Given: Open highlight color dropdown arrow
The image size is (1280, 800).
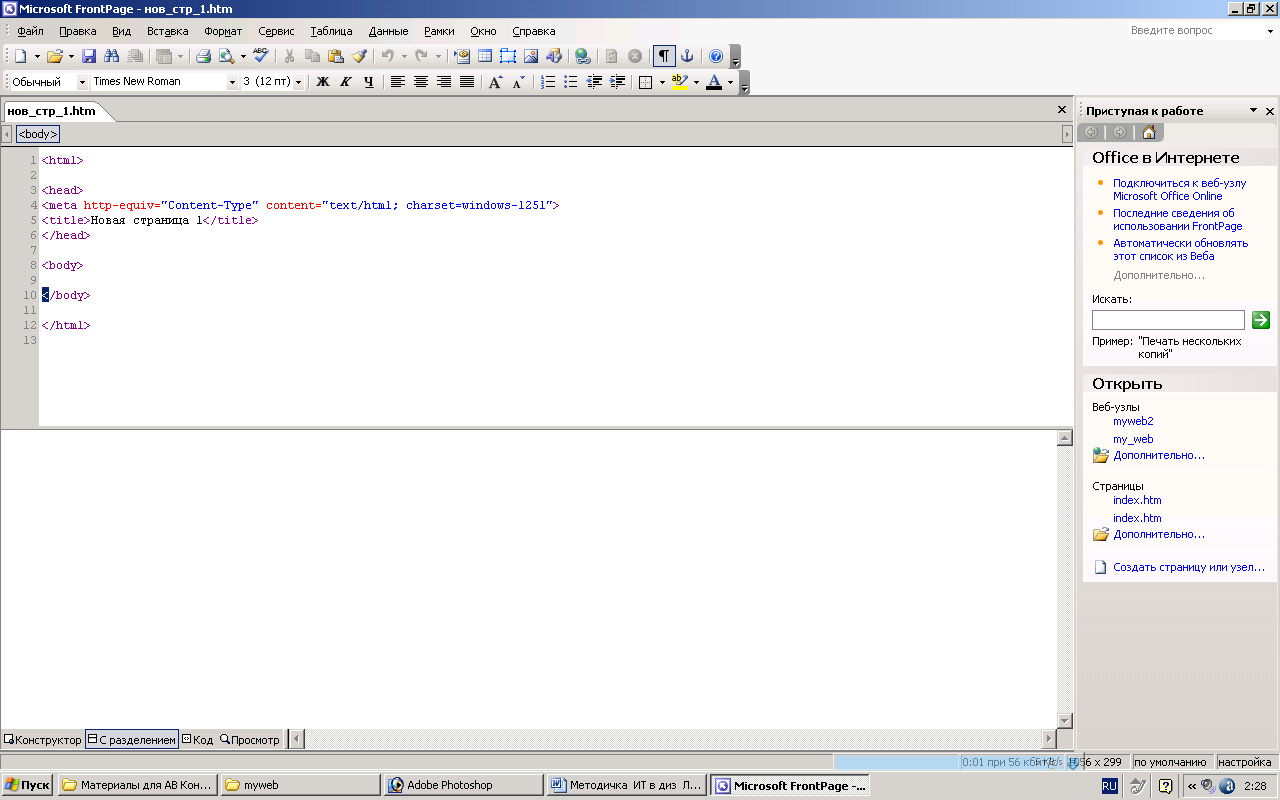Looking at the screenshot, I should 696,82.
